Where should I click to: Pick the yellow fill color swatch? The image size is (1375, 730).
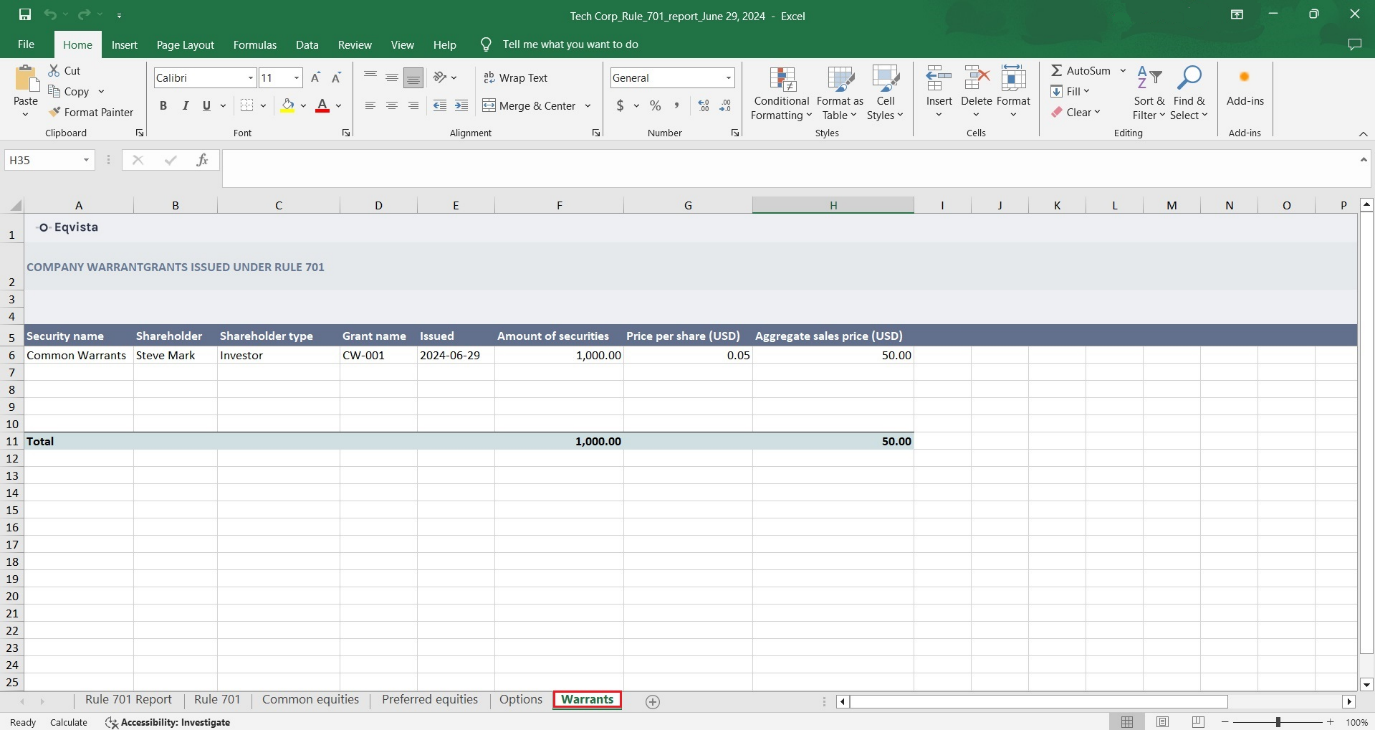click(x=288, y=105)
